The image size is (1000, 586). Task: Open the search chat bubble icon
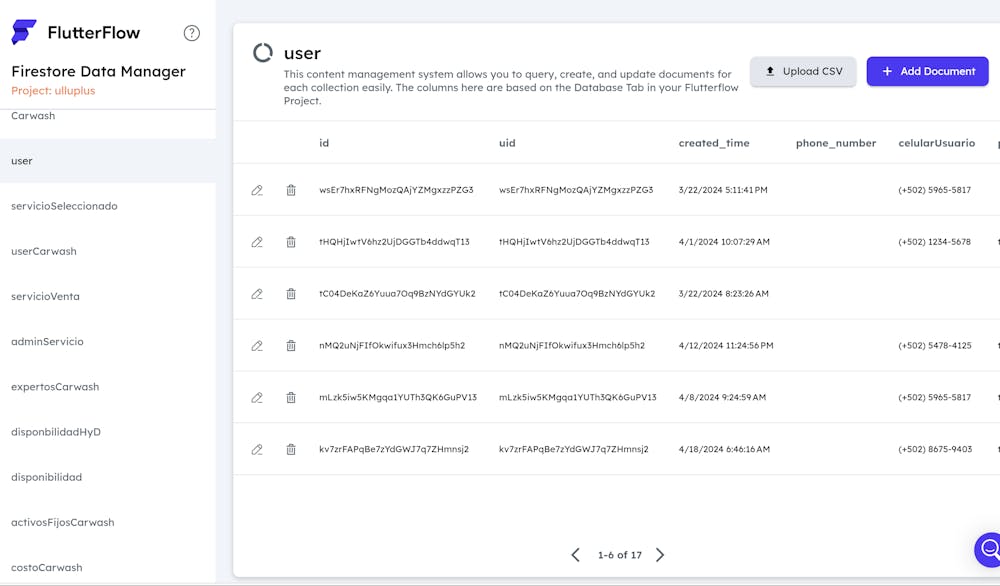coord(988,549)
